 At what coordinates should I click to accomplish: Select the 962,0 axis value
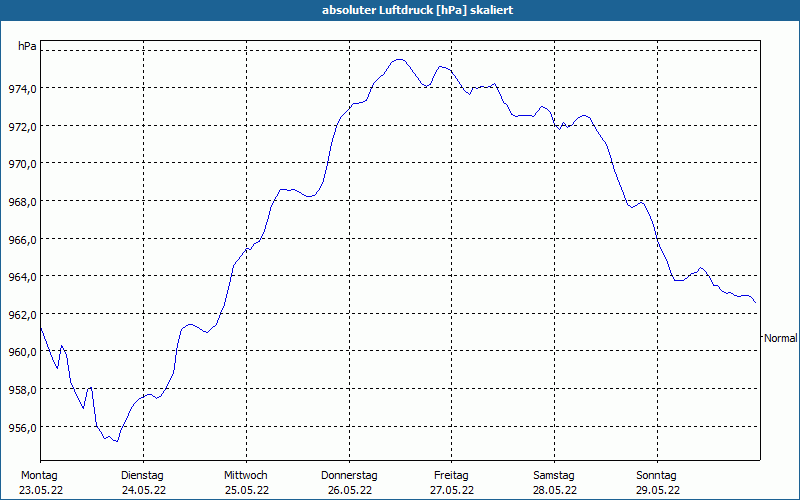click(22, 315)
